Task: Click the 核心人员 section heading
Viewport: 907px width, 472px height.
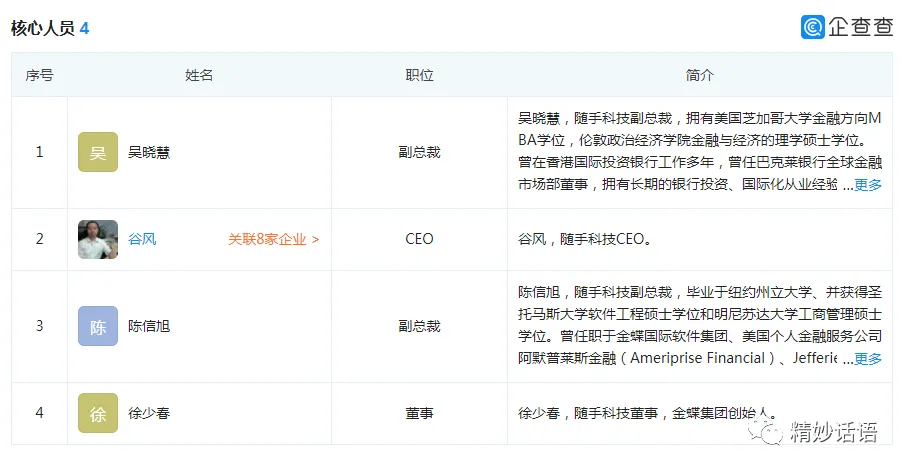Action: point(43,28)
